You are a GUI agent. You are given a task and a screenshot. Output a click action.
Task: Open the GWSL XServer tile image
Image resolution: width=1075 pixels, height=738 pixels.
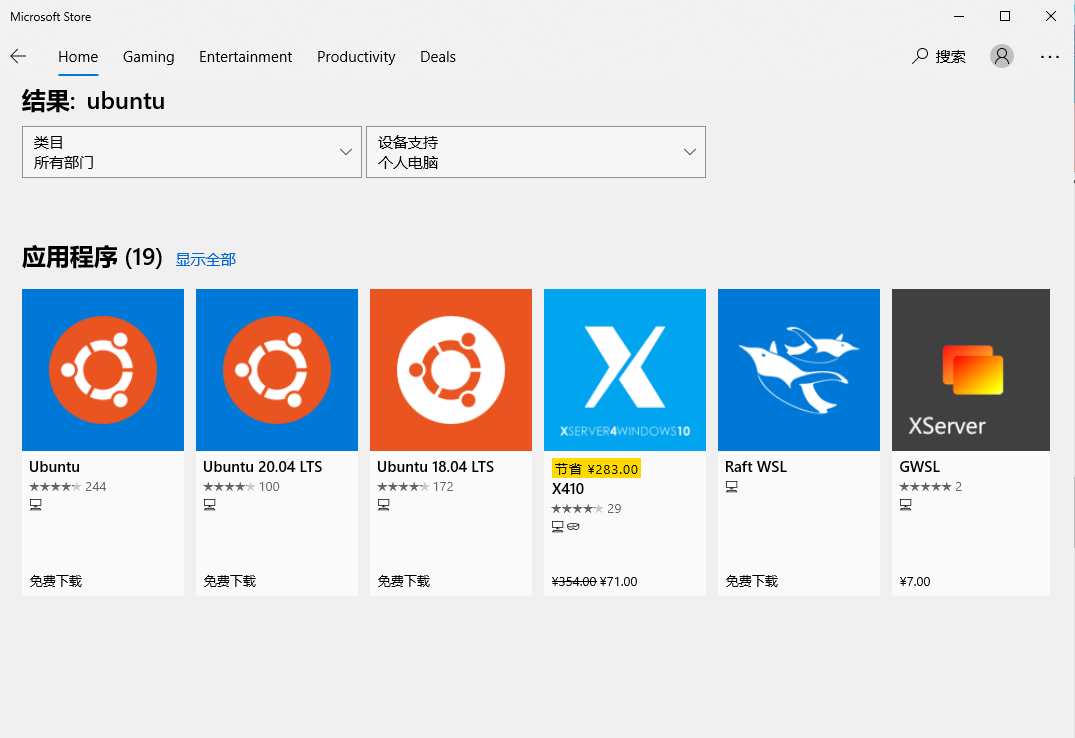click(971, 370)
